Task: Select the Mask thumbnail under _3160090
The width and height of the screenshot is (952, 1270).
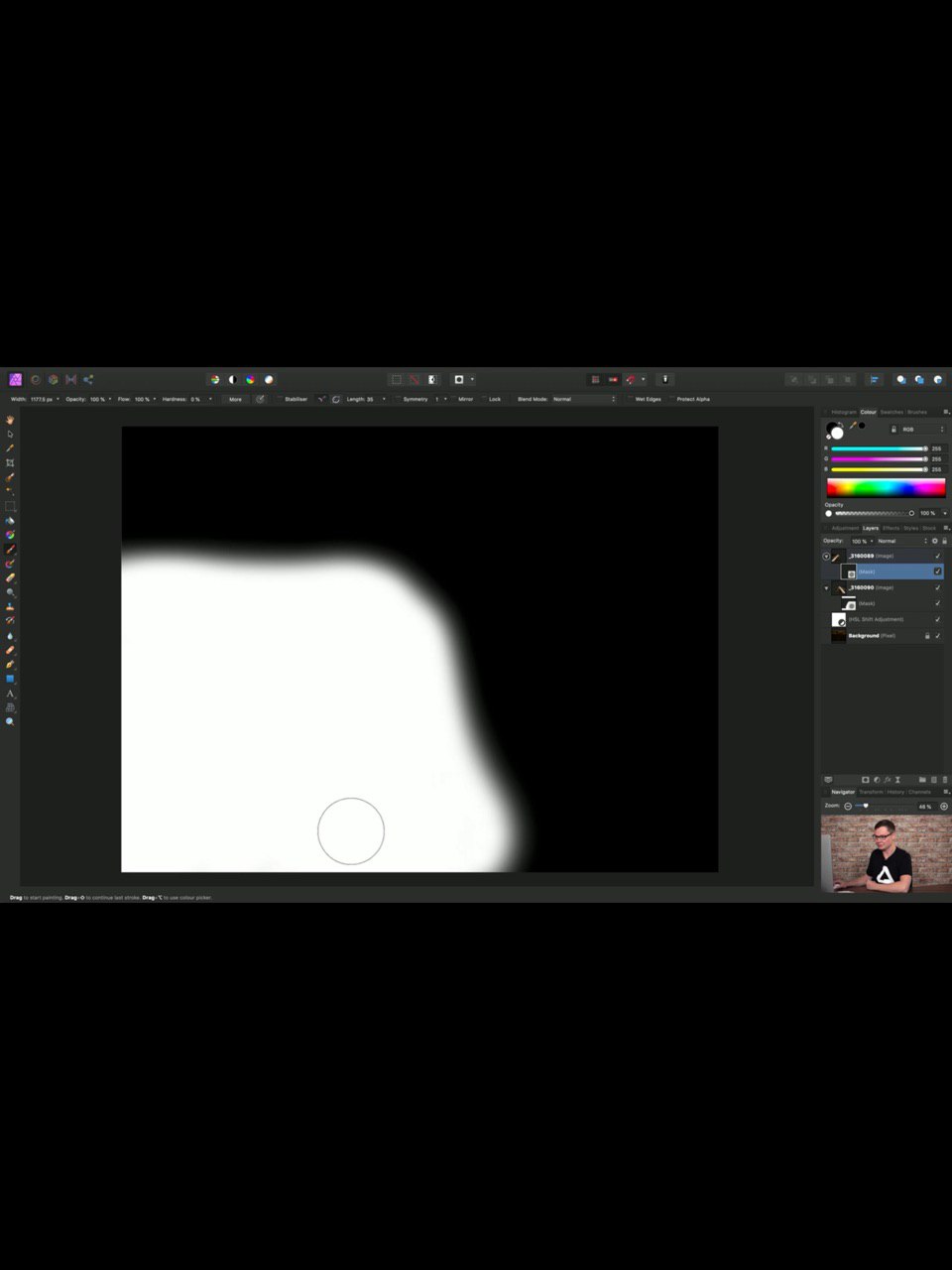Action: point(849,603)
